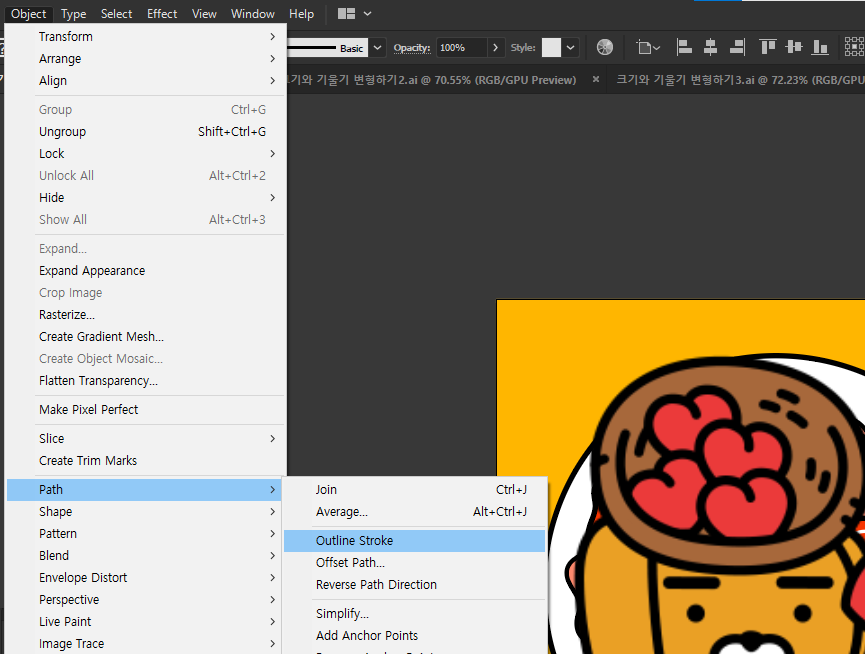The height and width of the screenshot is (654, 865).
Task: Open the Perspective submenu
Action: pos(144,600)
